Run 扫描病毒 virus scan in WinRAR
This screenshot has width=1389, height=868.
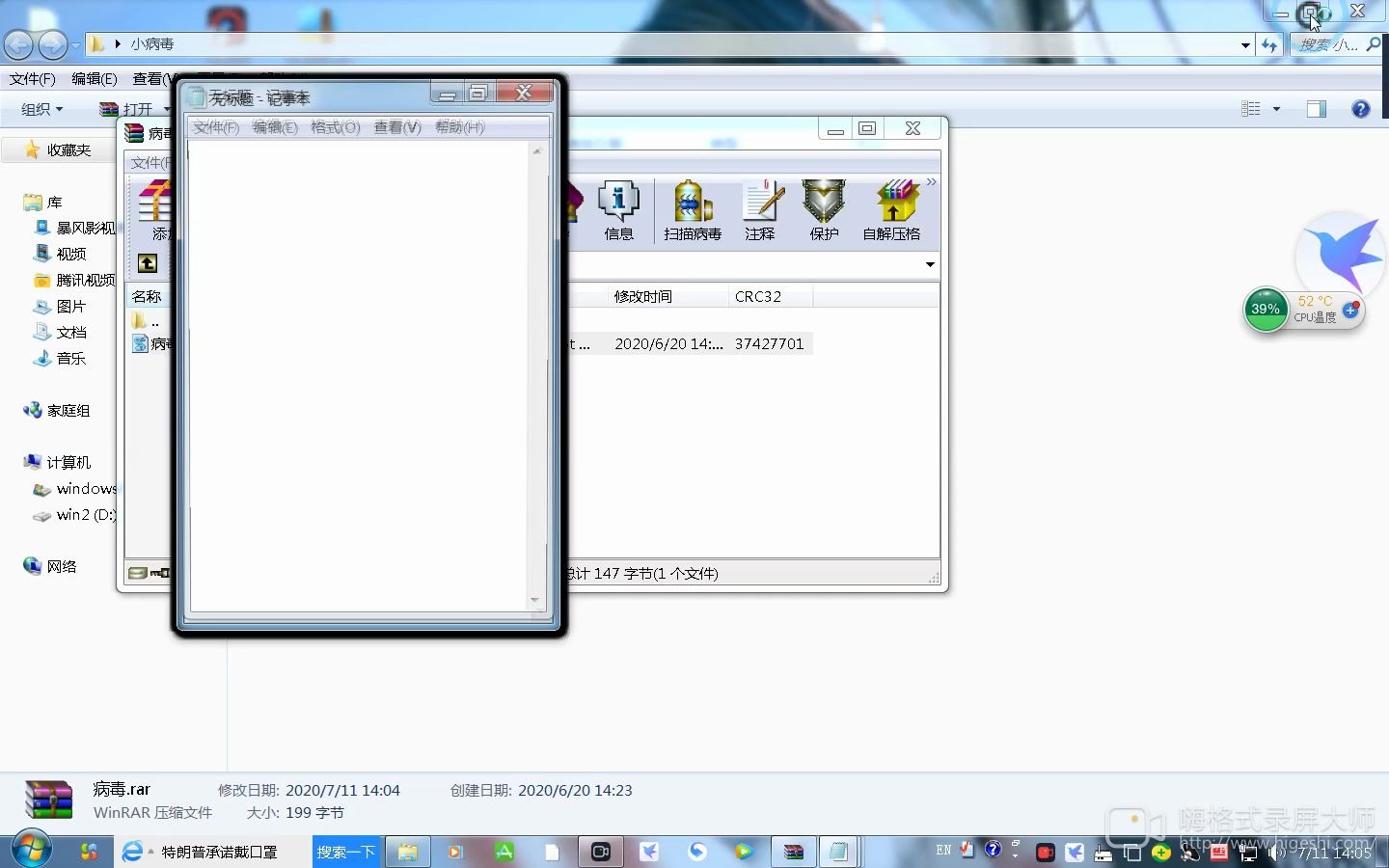click(x=693, y=210)
